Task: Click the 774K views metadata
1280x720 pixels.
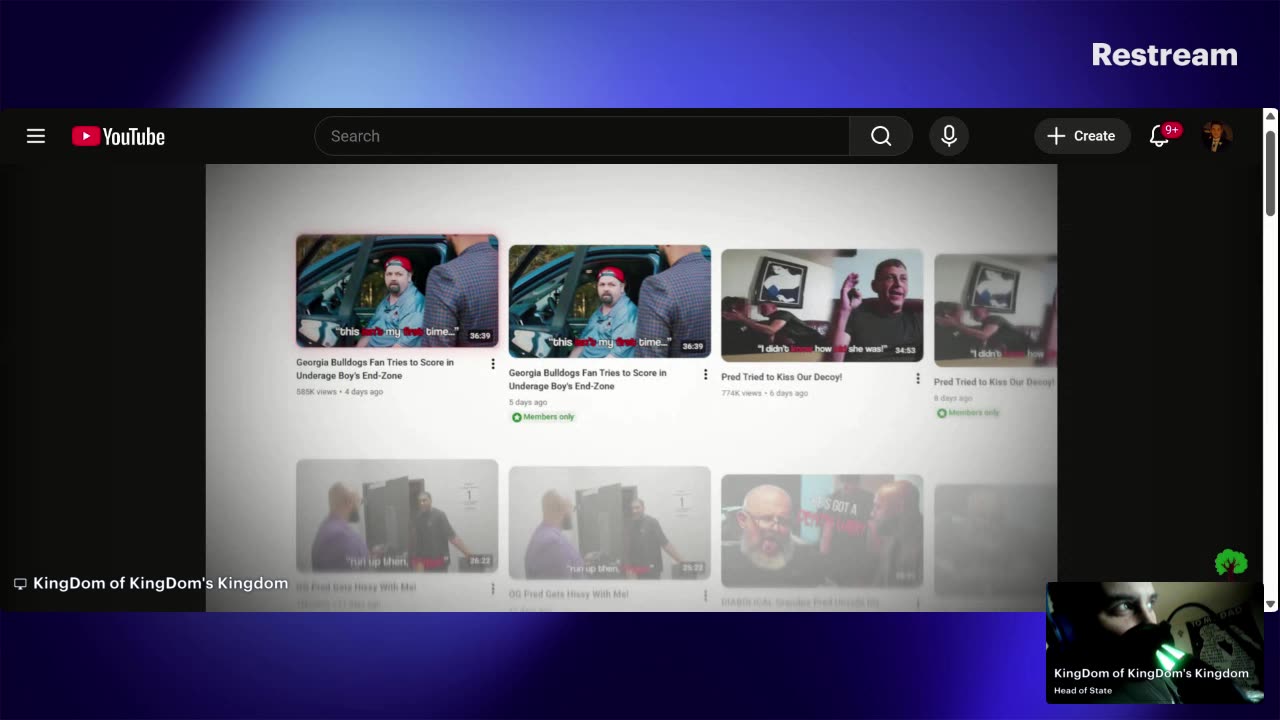Action: (x=741, y=393)
